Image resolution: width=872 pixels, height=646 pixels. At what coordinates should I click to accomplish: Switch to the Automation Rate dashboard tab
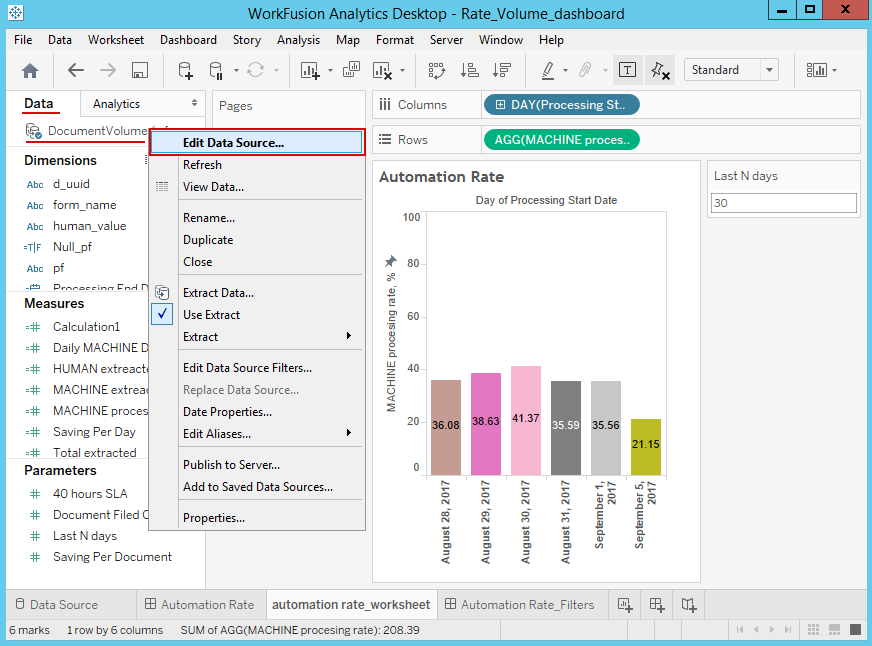199,605
